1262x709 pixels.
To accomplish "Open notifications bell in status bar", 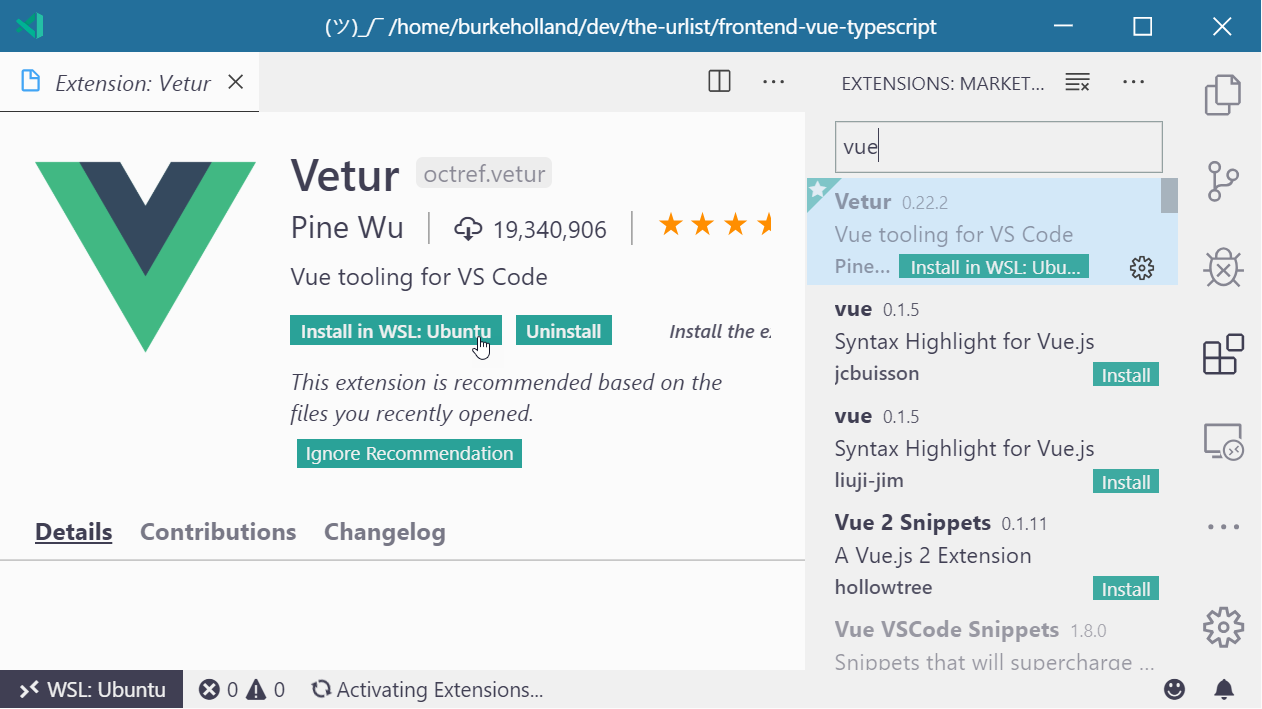I will click(1223, 689).
